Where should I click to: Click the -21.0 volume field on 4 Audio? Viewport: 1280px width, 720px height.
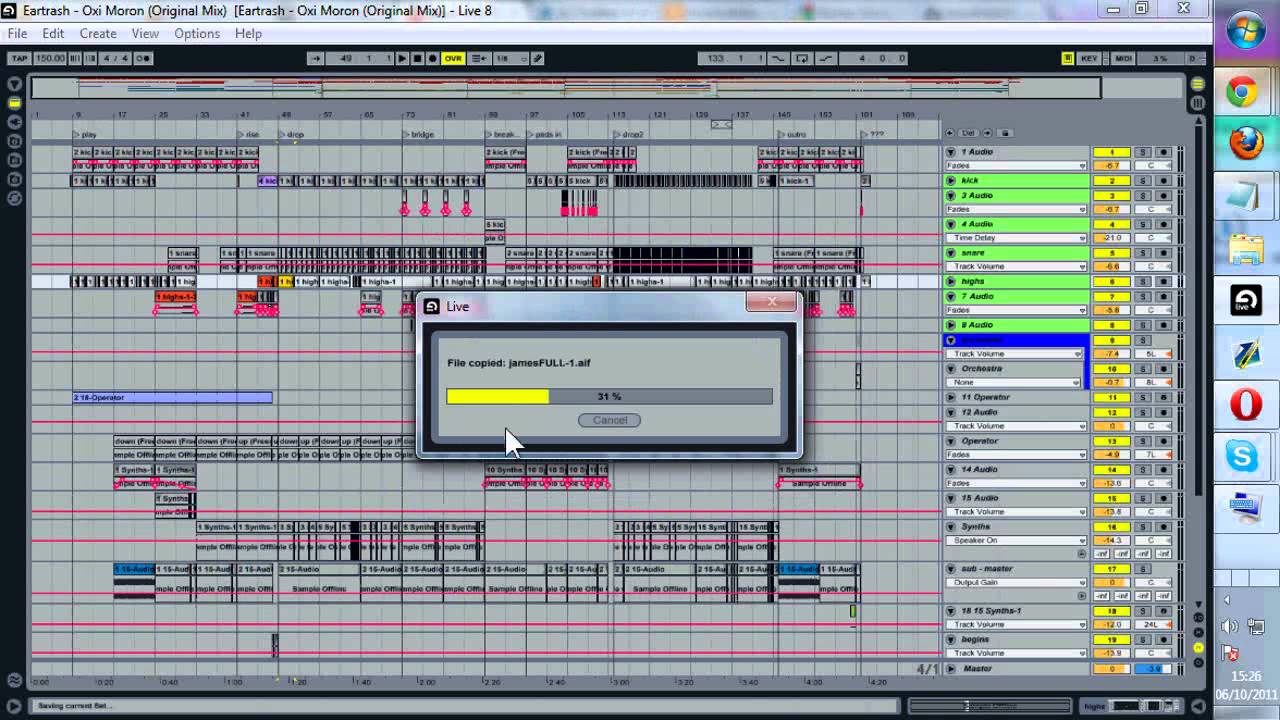1111,238
